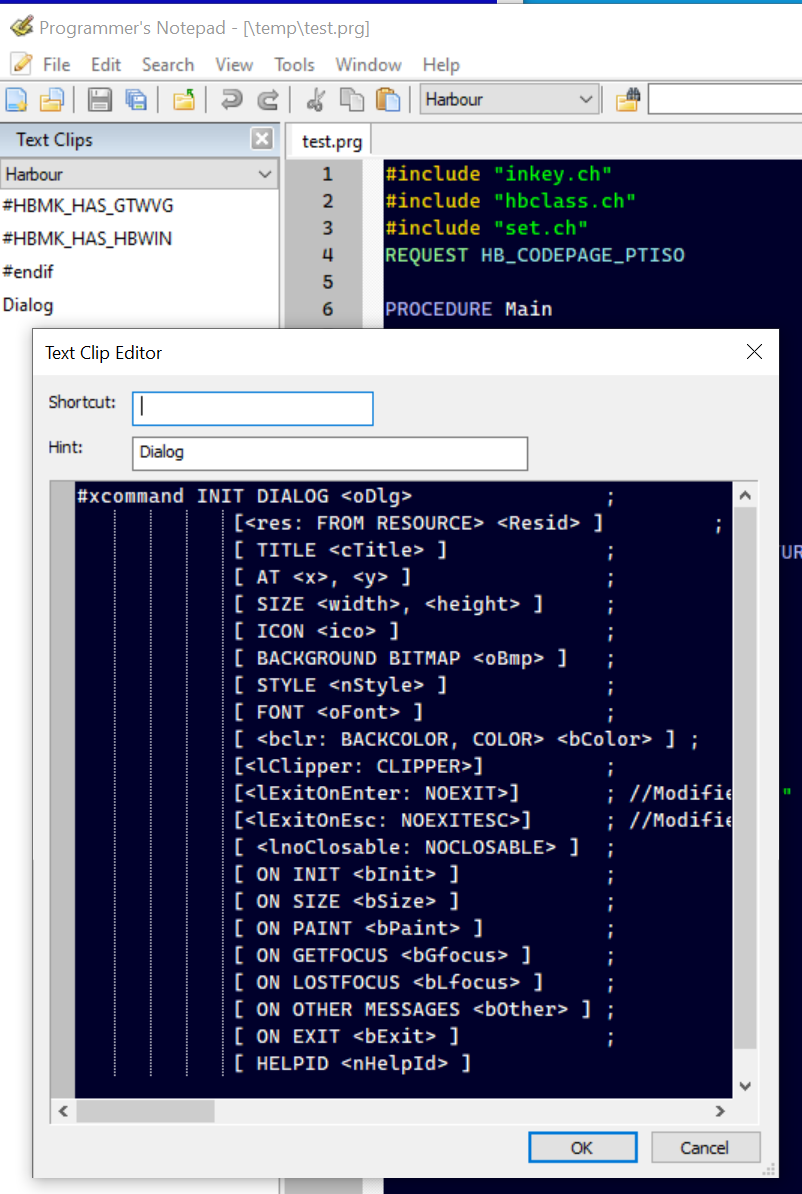Click the Find binoculars icon
Image resolution: width=802 pixels, height=1194 pixels.
pyautogui.click(x=628, y=100)
